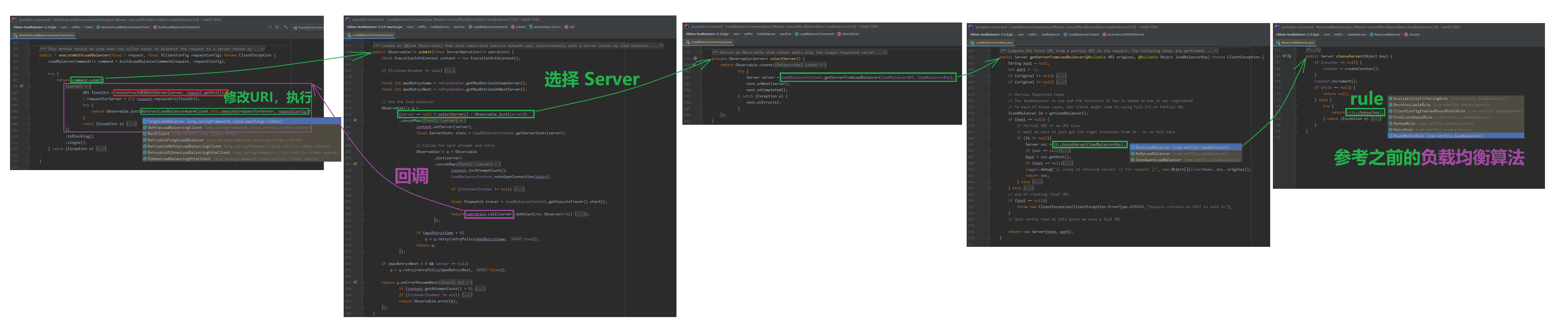Pick RoundRobinRule from the rule list
The image size is (1568, 329).
pyautogui.click(x=1455, y=136)
